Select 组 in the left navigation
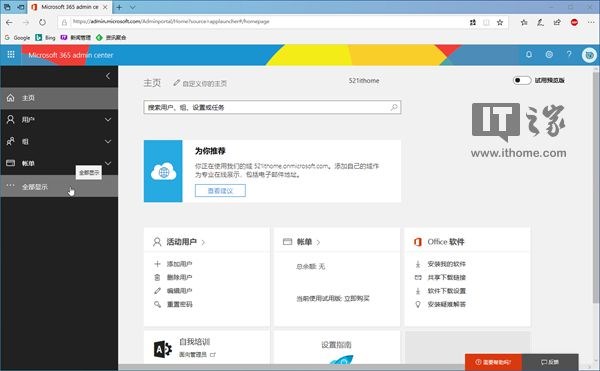Image resolution: width=600 pixels, height=371 pixels. pos(59,142)
